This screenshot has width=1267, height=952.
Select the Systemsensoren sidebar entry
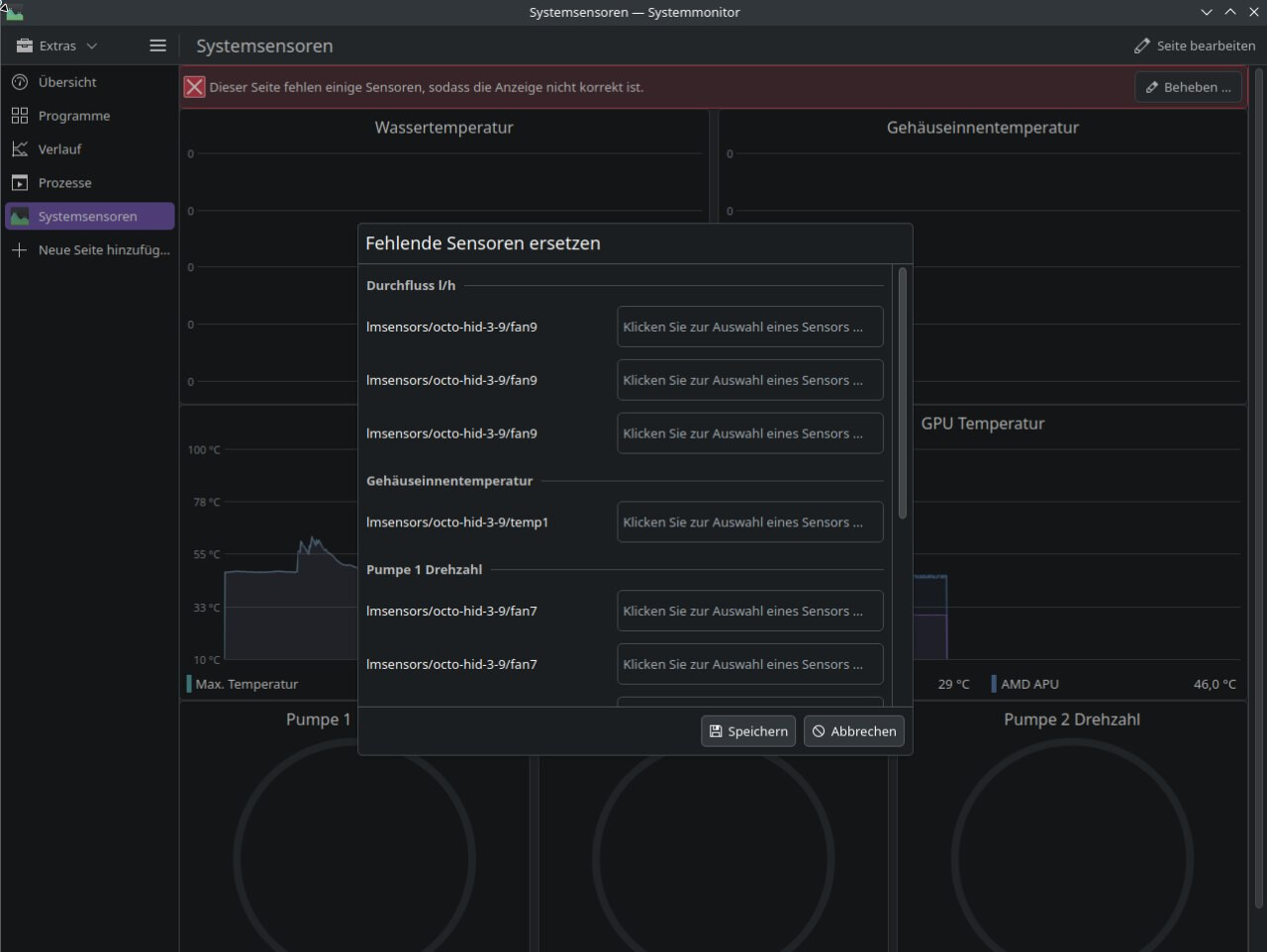89,217
